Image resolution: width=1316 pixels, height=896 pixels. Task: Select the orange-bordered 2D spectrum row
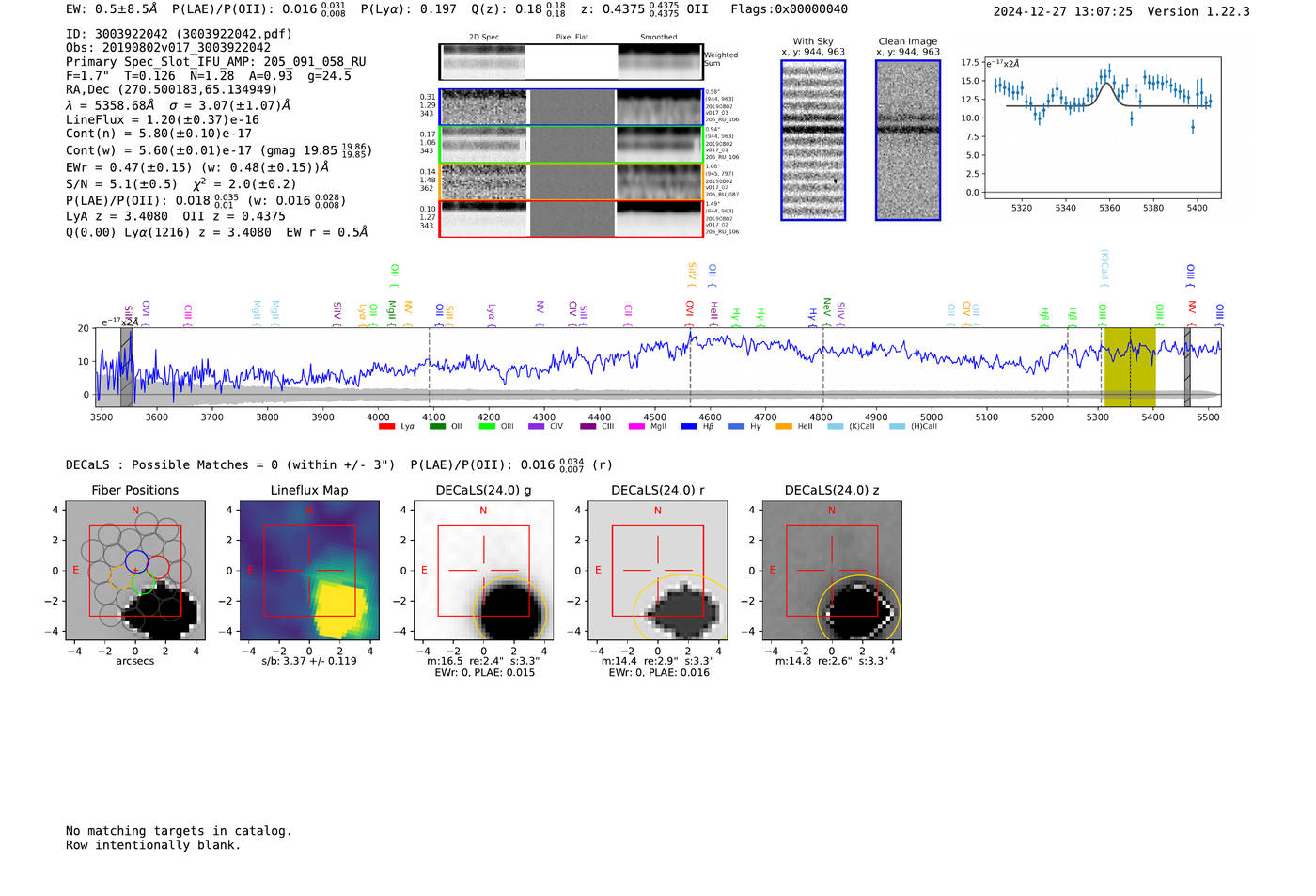(572, 181)
